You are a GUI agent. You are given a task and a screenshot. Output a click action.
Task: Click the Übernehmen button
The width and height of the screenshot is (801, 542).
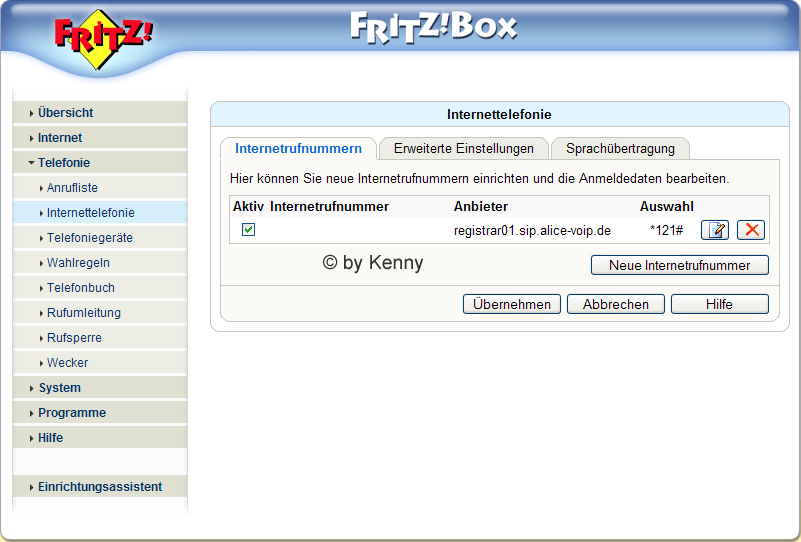pyautogui.click(x=512, y=304)
